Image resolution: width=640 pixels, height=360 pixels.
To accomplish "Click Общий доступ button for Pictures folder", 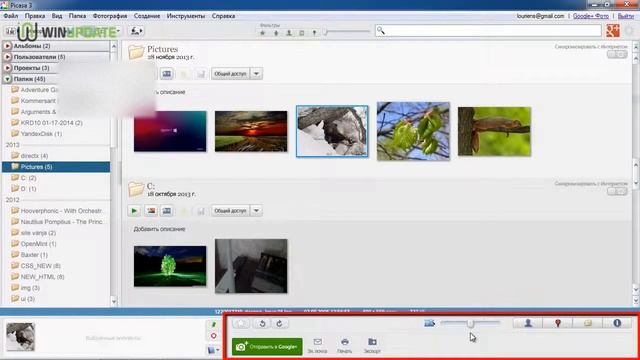I will coord(231,74).
